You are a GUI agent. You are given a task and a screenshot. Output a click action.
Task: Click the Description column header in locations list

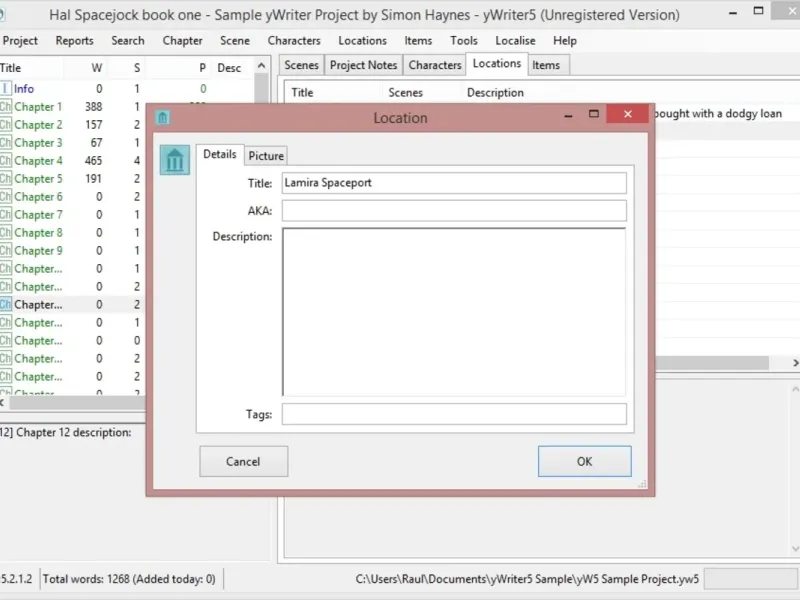pos(495,93)
